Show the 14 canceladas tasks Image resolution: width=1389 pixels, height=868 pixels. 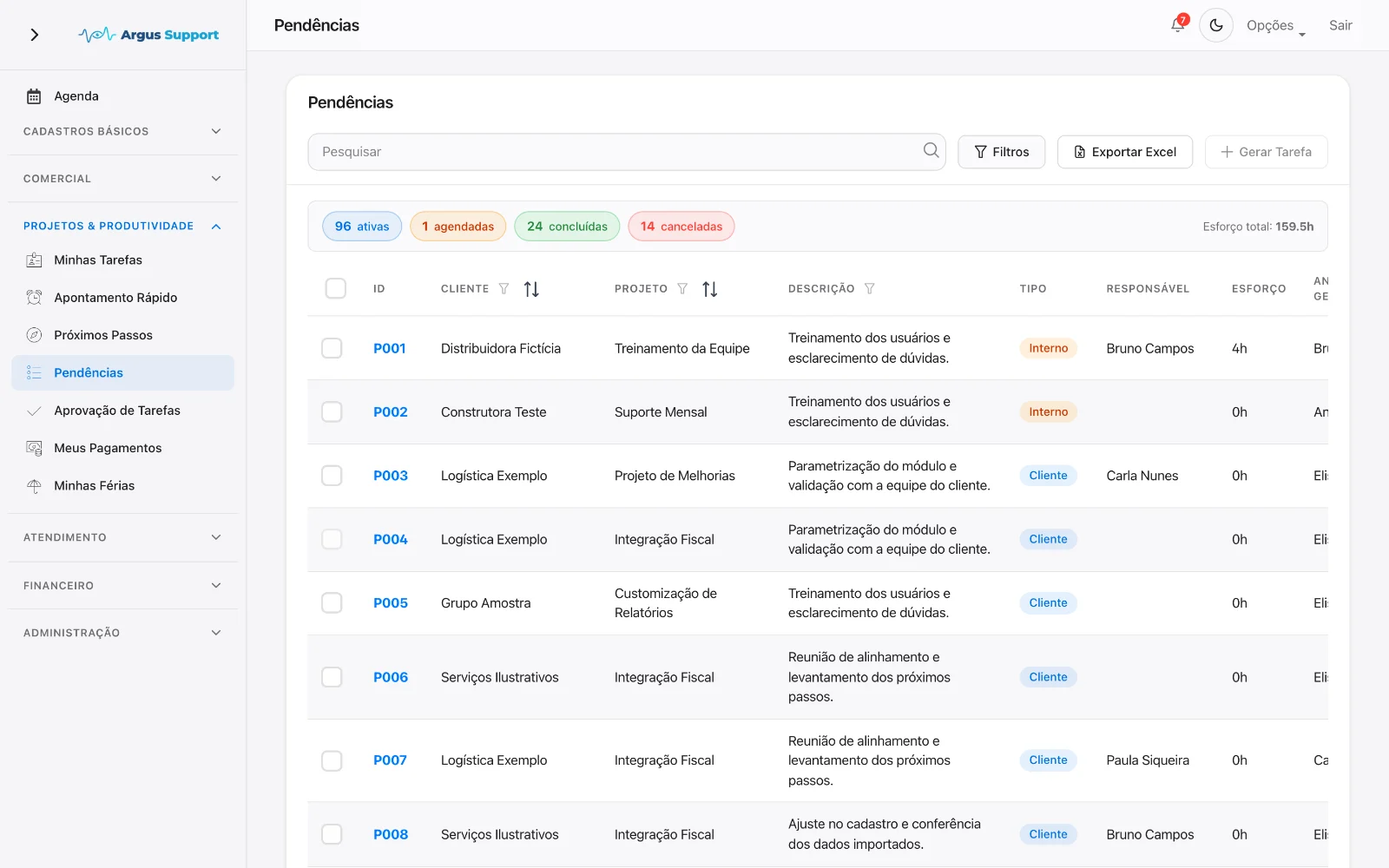click(681, 227)
